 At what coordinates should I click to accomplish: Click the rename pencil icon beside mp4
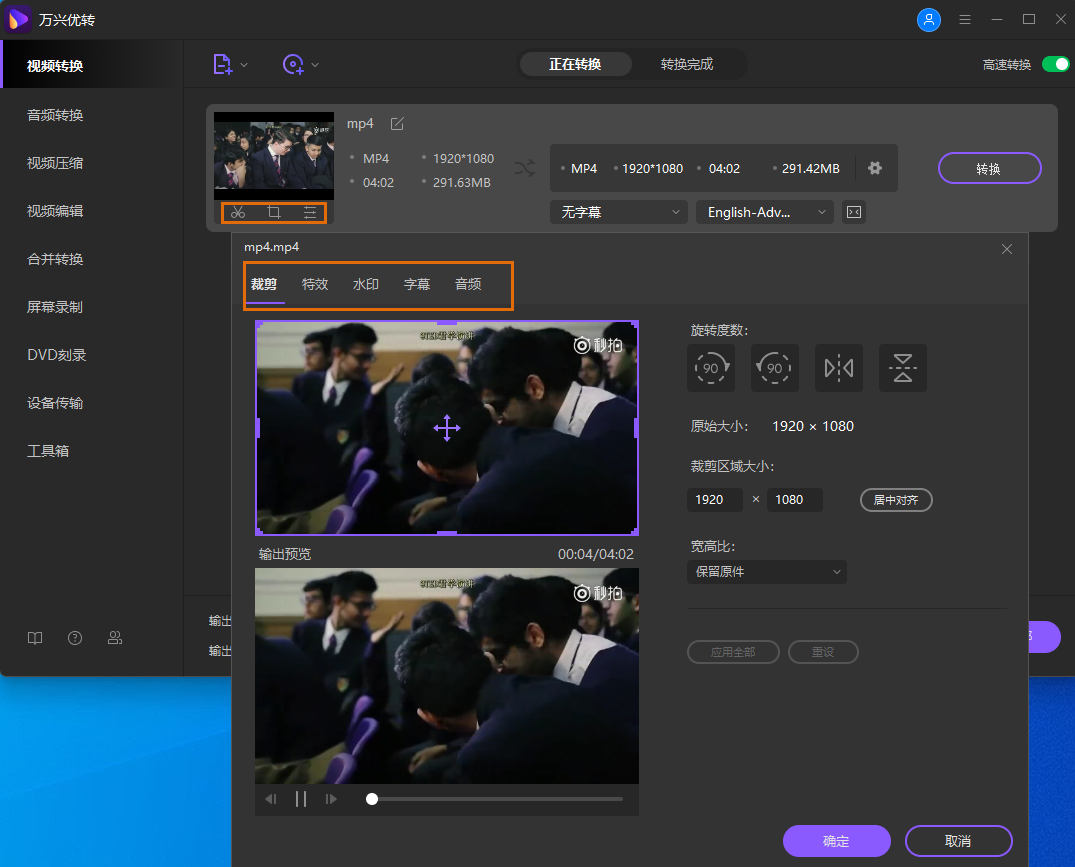click(397, 124)
